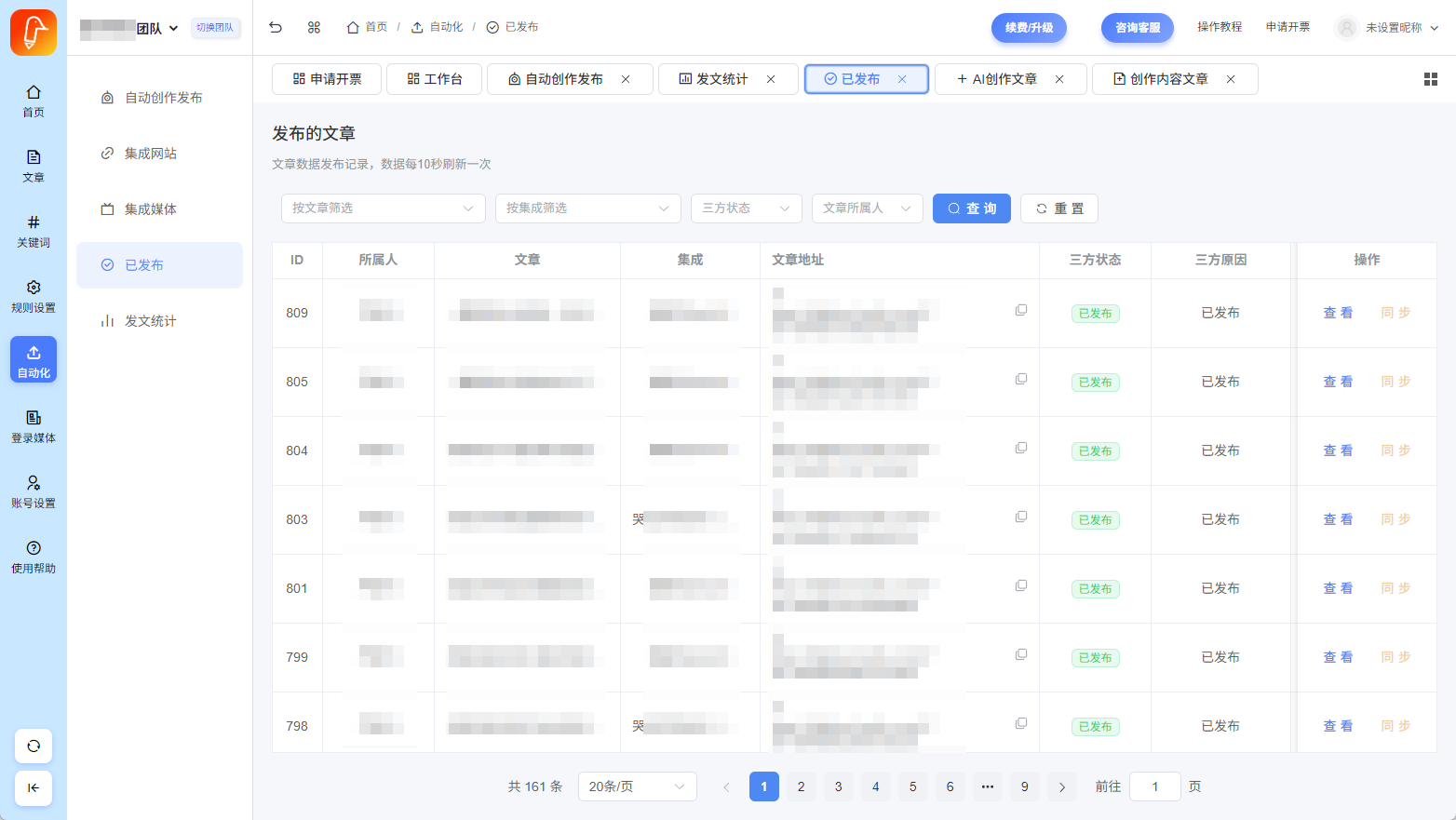Copy the article URL for row 809
Image resolution: width=1456 pixels, height=820 pixels.
pyautogui.click(x=1021, y=310)
